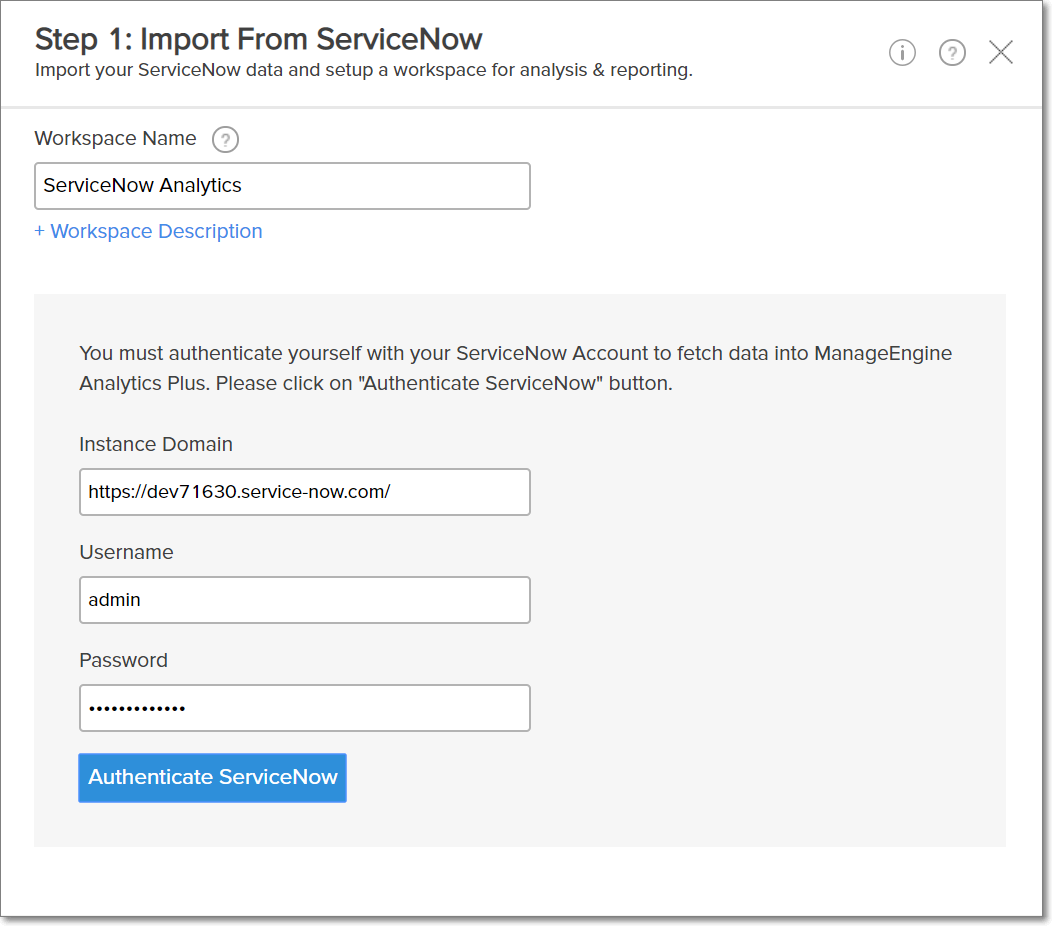Edit the Instance Domain field
Viewport: 1052px width, 926px height.
[x=305, y=492]
